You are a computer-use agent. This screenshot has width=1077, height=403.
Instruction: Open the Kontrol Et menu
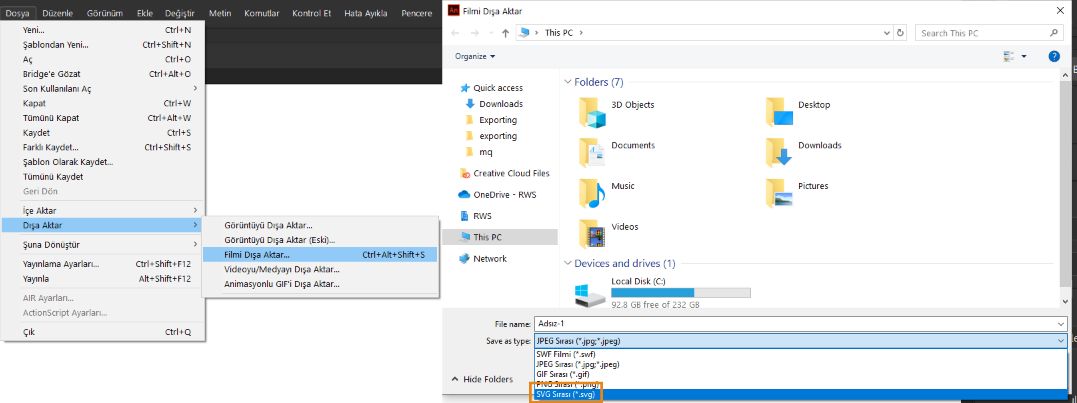point(313,13)
